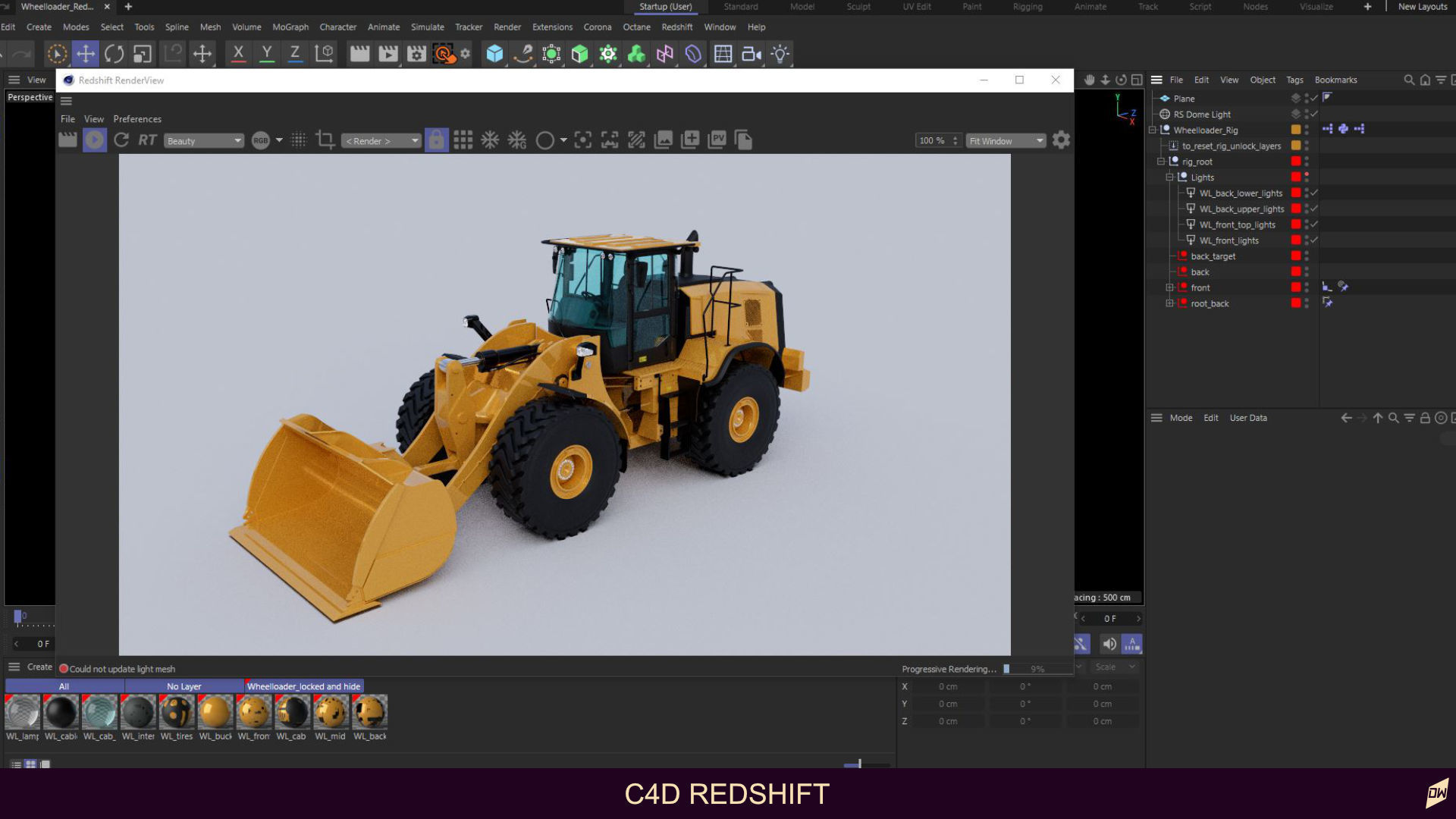This screenshot has width=1456, height=819.
Task: Toggle the X axis lock
Action: coord(238,54)
